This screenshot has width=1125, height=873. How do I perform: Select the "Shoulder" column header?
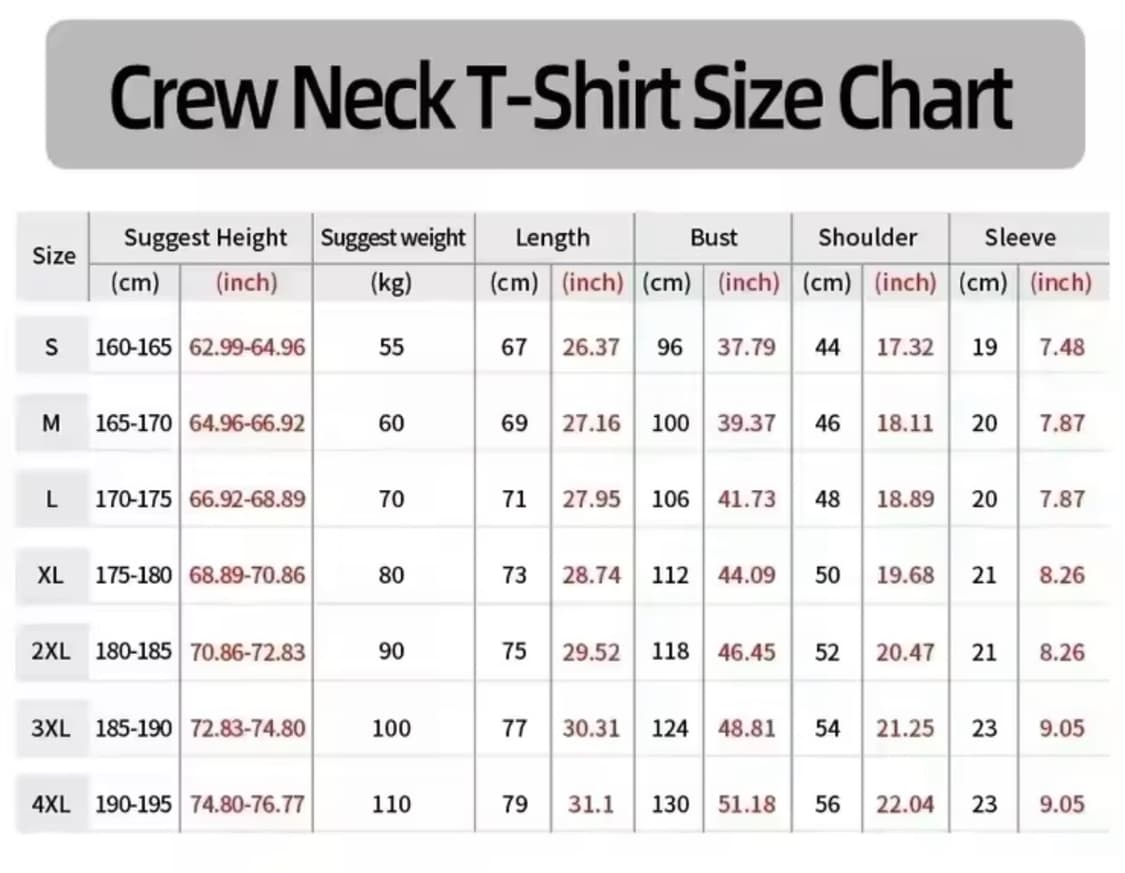867,238
